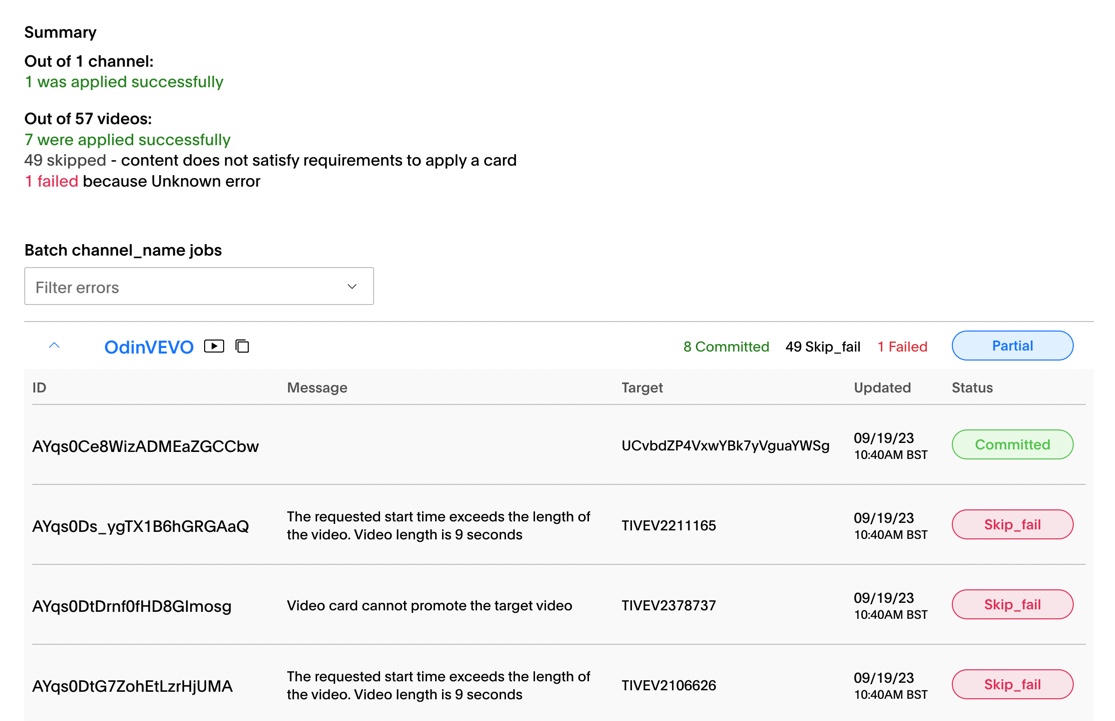Click message "Video card cannot promote the target video"
The width and height of the screenshot is (1115, 721).
[x=430, y=606]
